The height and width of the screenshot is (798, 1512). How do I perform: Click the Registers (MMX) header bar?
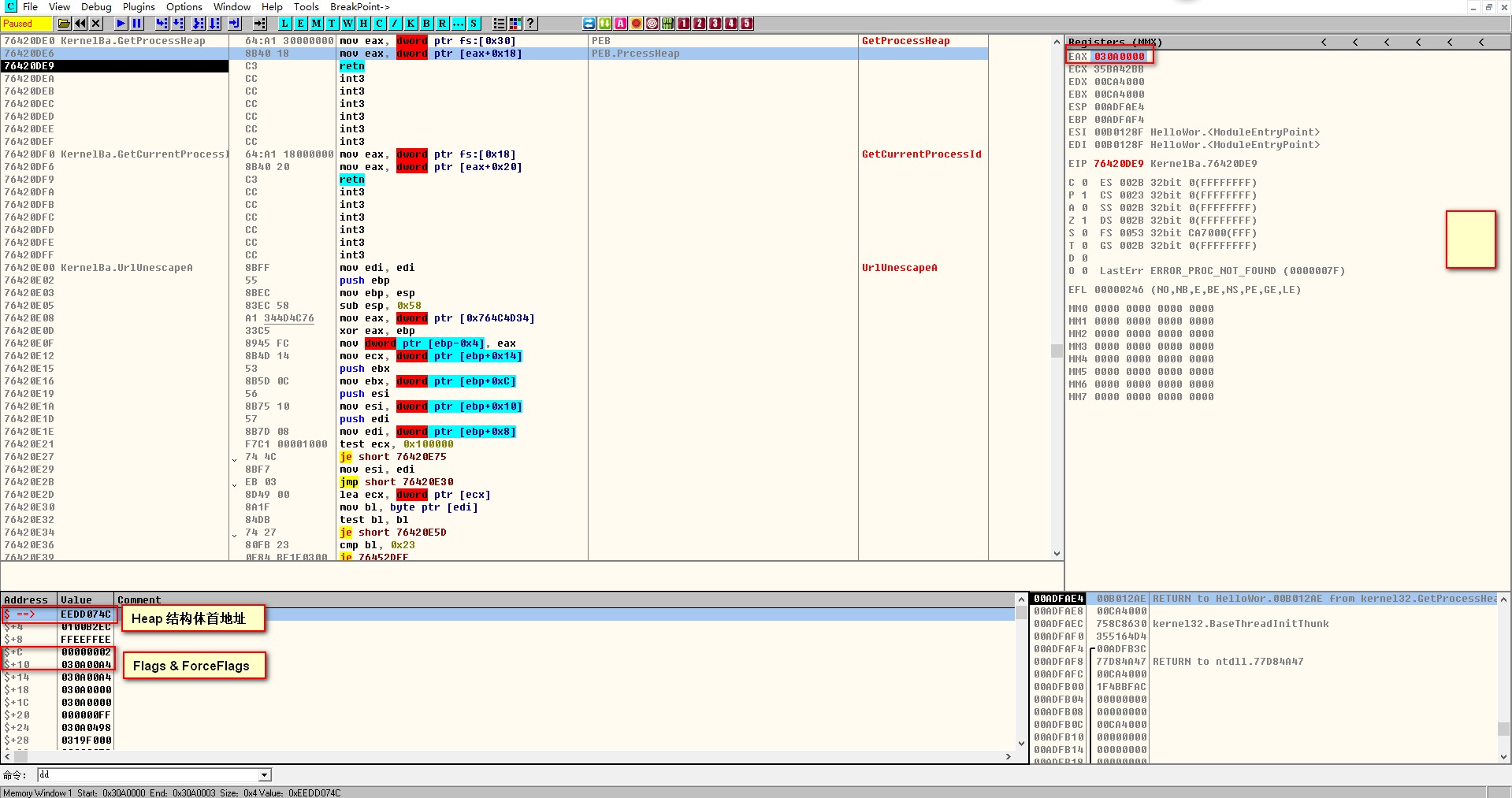(1287, 42)
